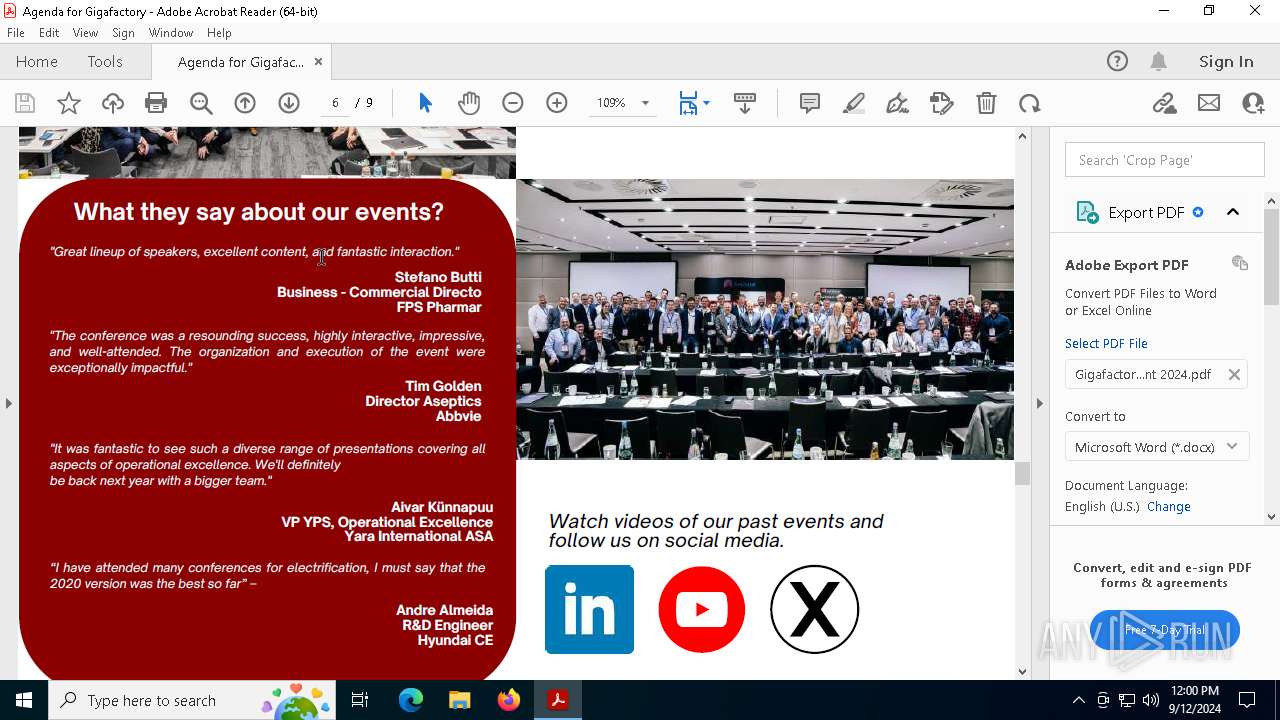Open the zoom level 109% dropdown
The image size is (1280, 720).
(645, 103)
